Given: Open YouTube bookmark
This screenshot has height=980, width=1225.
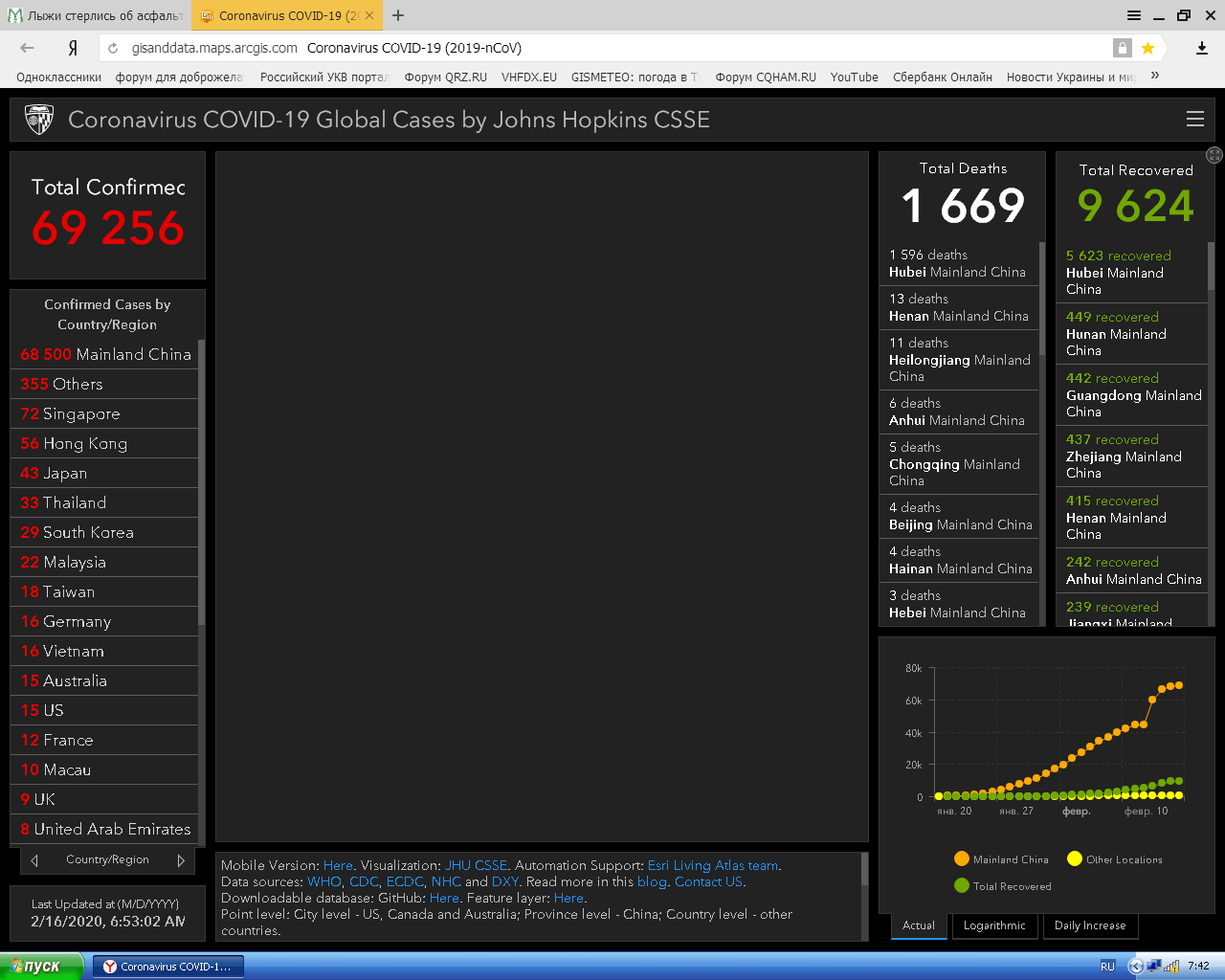Looking at the screenshot, I should [x=854, y=77].
